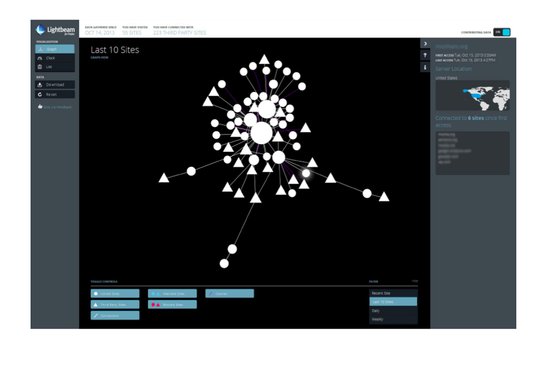Click the lightbulb tips icon
Screen dimensions: 550x367
(425, 55)
